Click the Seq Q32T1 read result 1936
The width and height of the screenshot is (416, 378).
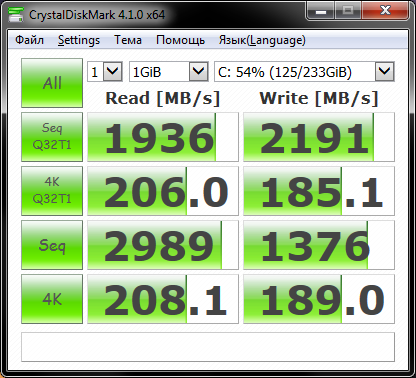(x=163, y=137)
